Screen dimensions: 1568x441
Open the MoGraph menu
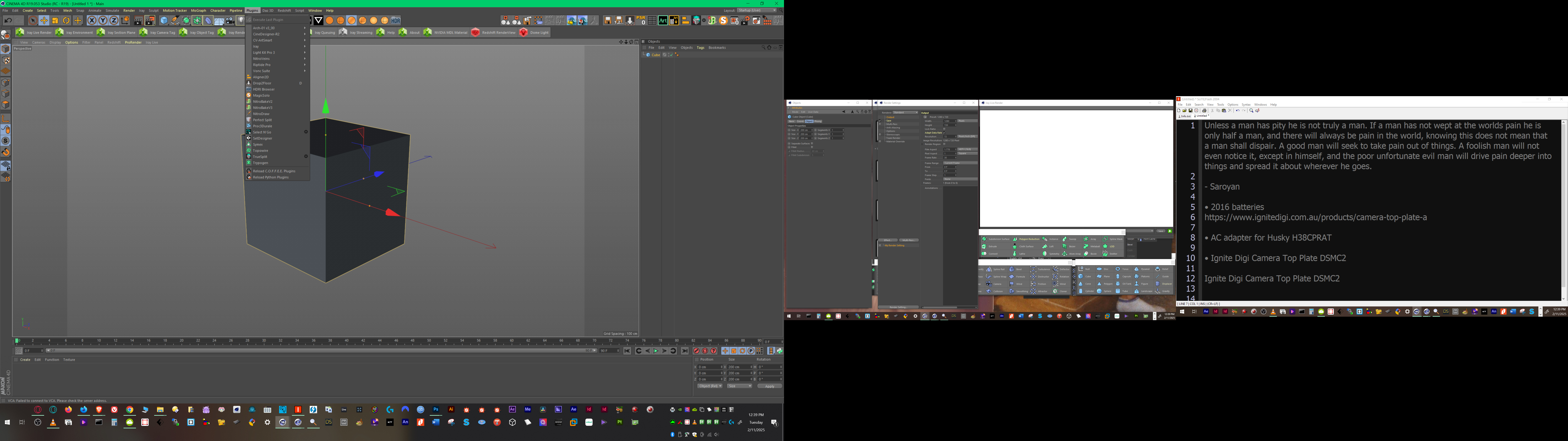coord(198,10)
